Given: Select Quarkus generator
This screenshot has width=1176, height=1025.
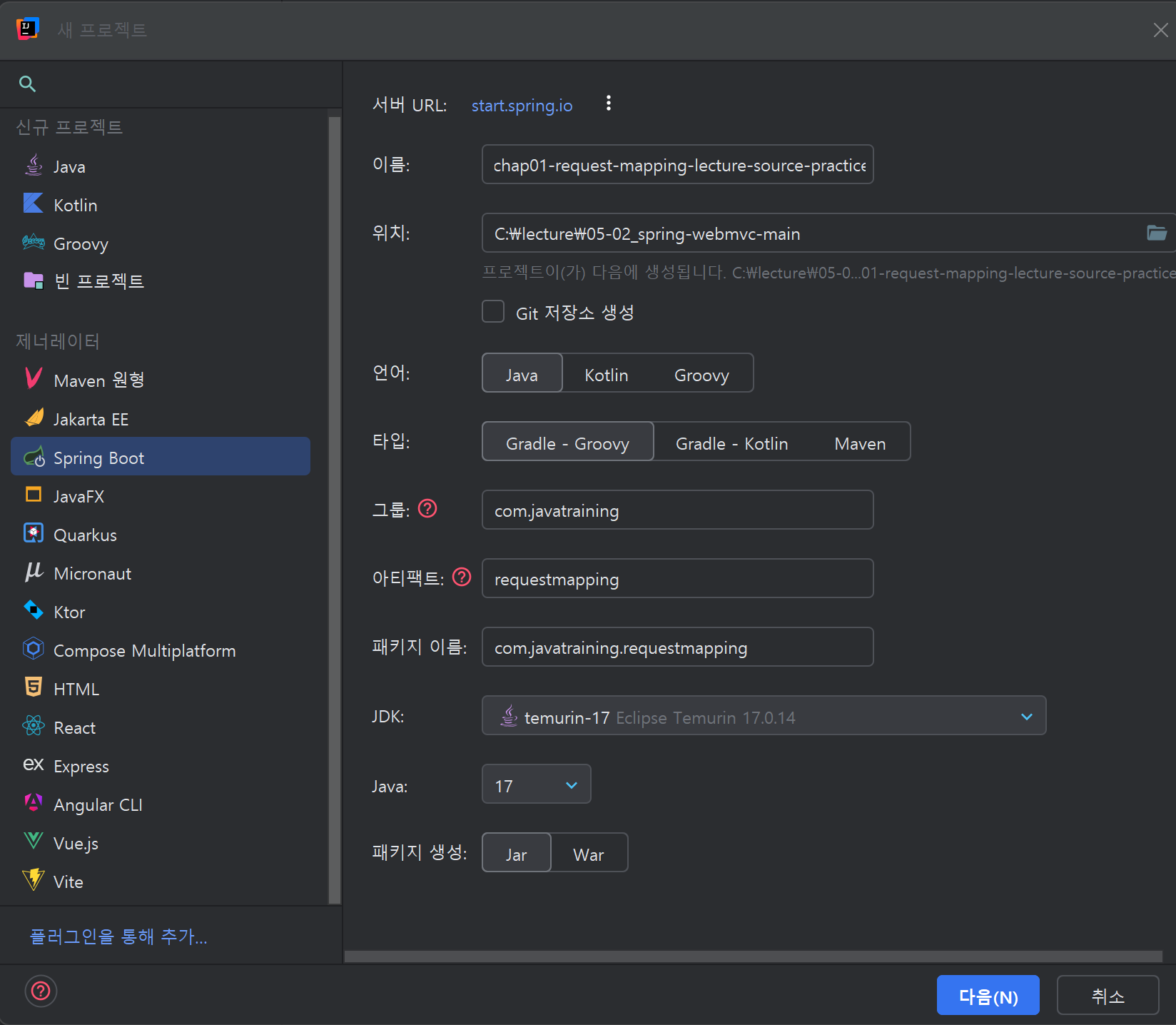Looking at the screenshot, I should tap(161, 535).
